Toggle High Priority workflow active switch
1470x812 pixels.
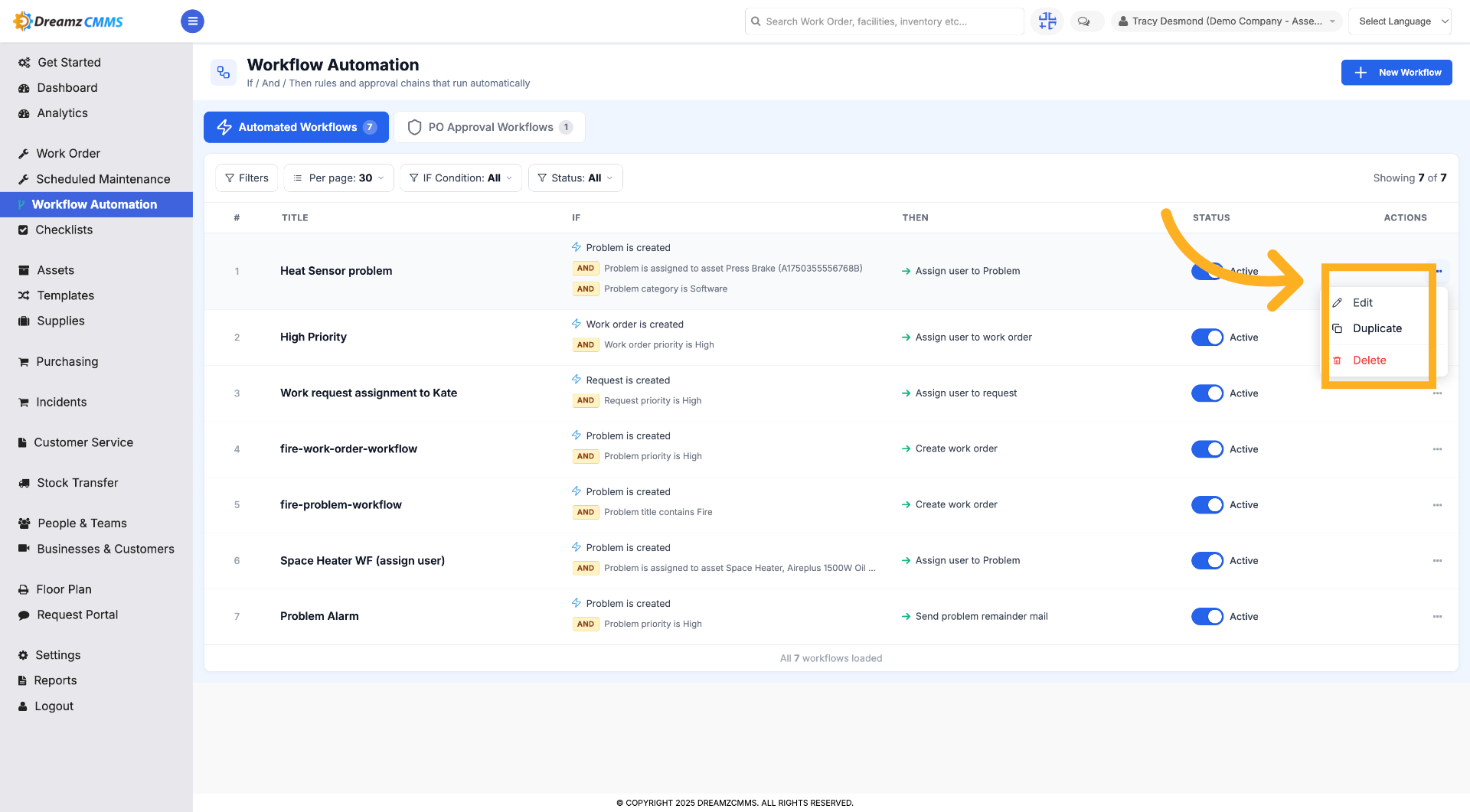[1207, 338]
